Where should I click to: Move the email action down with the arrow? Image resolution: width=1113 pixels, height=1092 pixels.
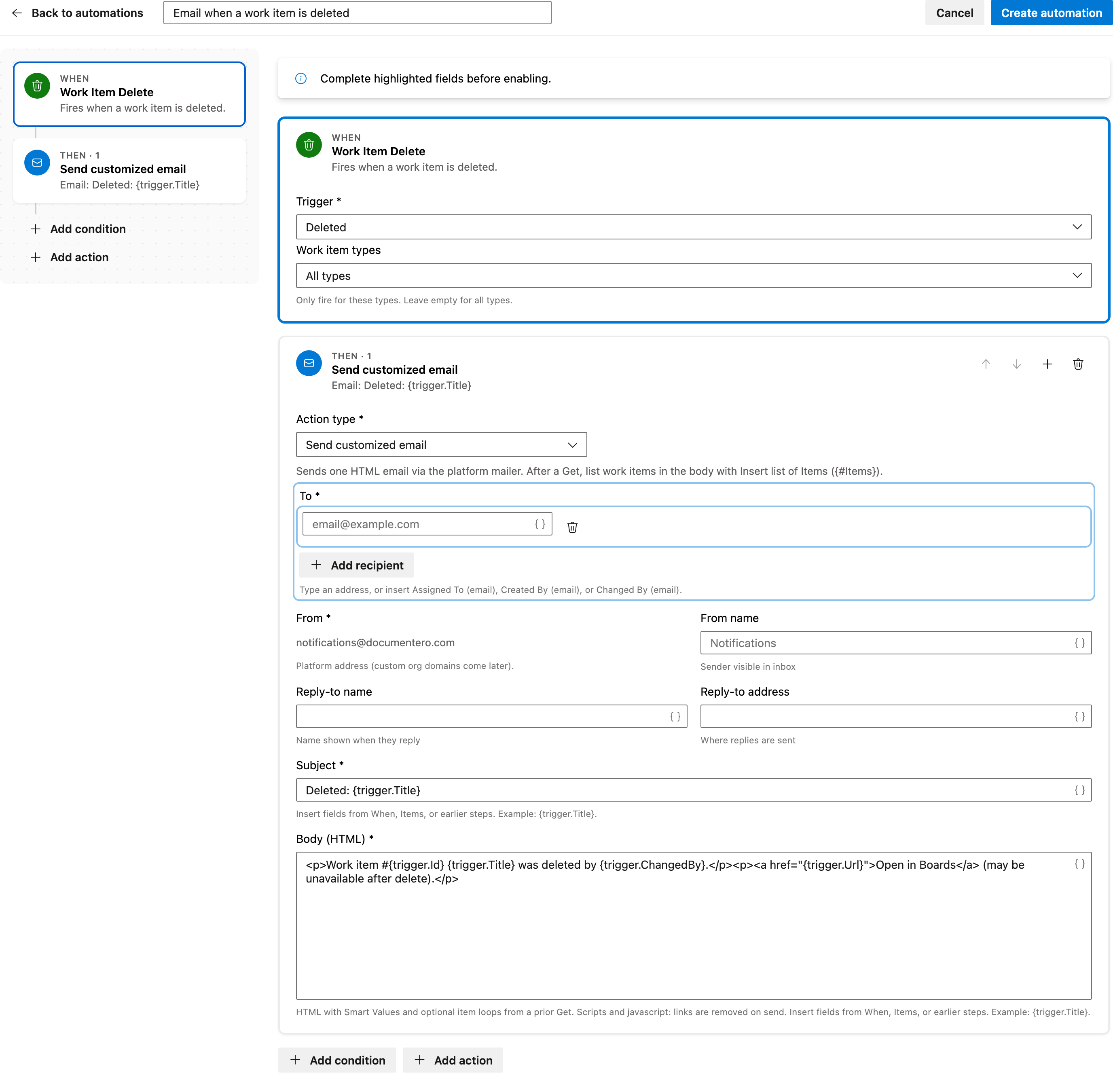click(1017, 364)
